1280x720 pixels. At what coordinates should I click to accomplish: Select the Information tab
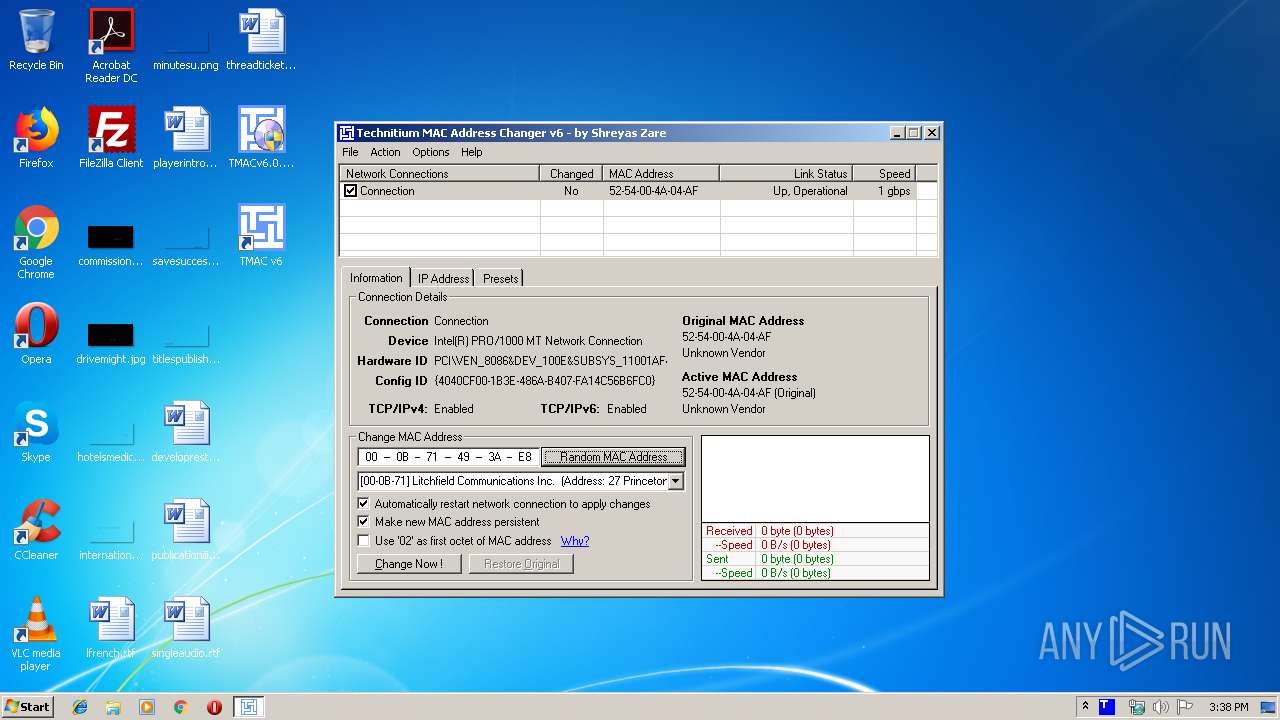[376, 278]
